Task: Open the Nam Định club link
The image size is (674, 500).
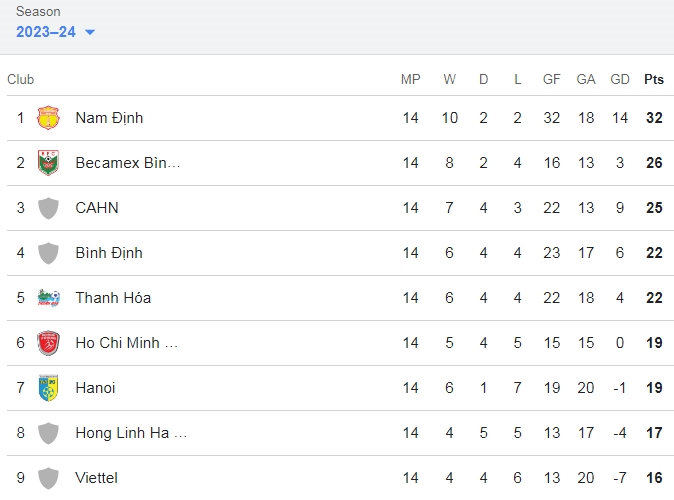Action: coord(109,118)
